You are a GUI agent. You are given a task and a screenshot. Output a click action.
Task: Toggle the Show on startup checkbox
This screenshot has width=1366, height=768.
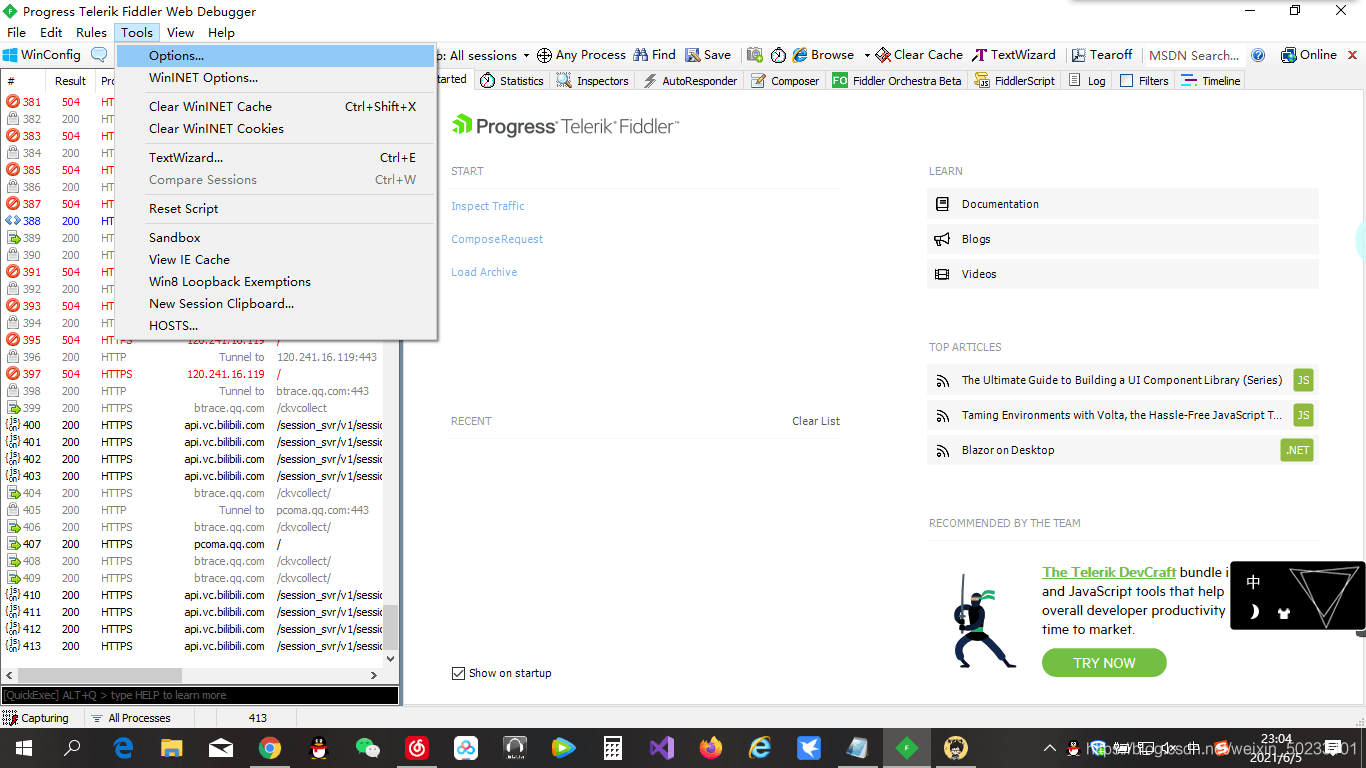pos(458,673)
